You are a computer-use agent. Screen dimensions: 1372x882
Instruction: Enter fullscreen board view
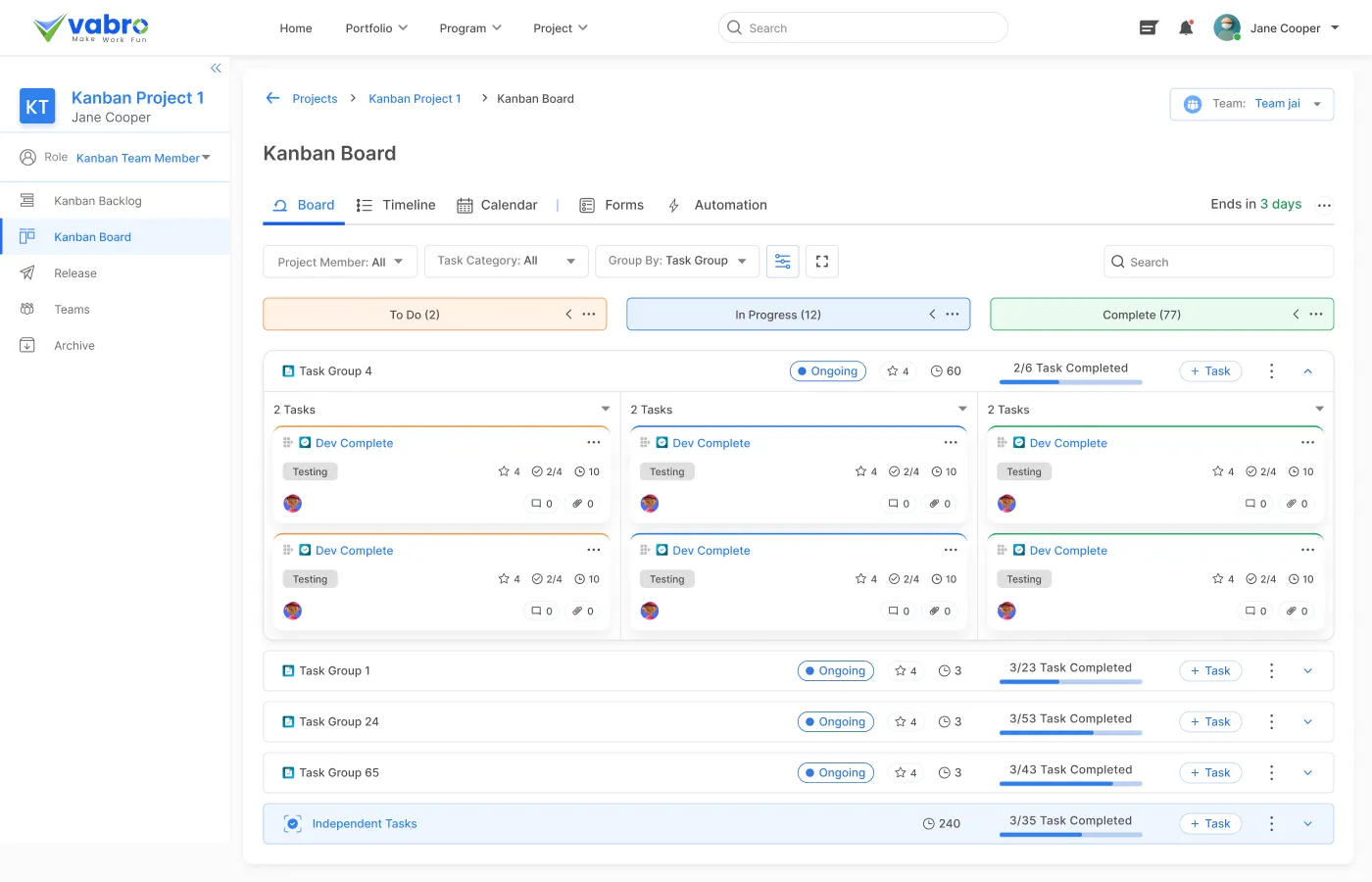tap(822, 262)
